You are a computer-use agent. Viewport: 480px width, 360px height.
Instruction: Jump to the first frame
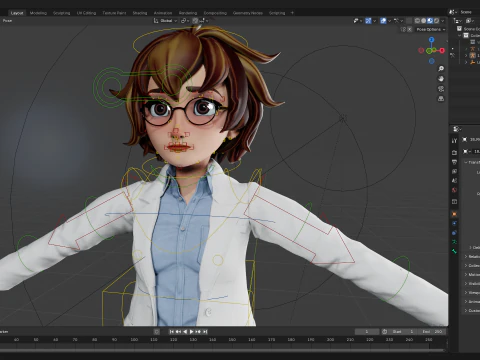[172, 332]
